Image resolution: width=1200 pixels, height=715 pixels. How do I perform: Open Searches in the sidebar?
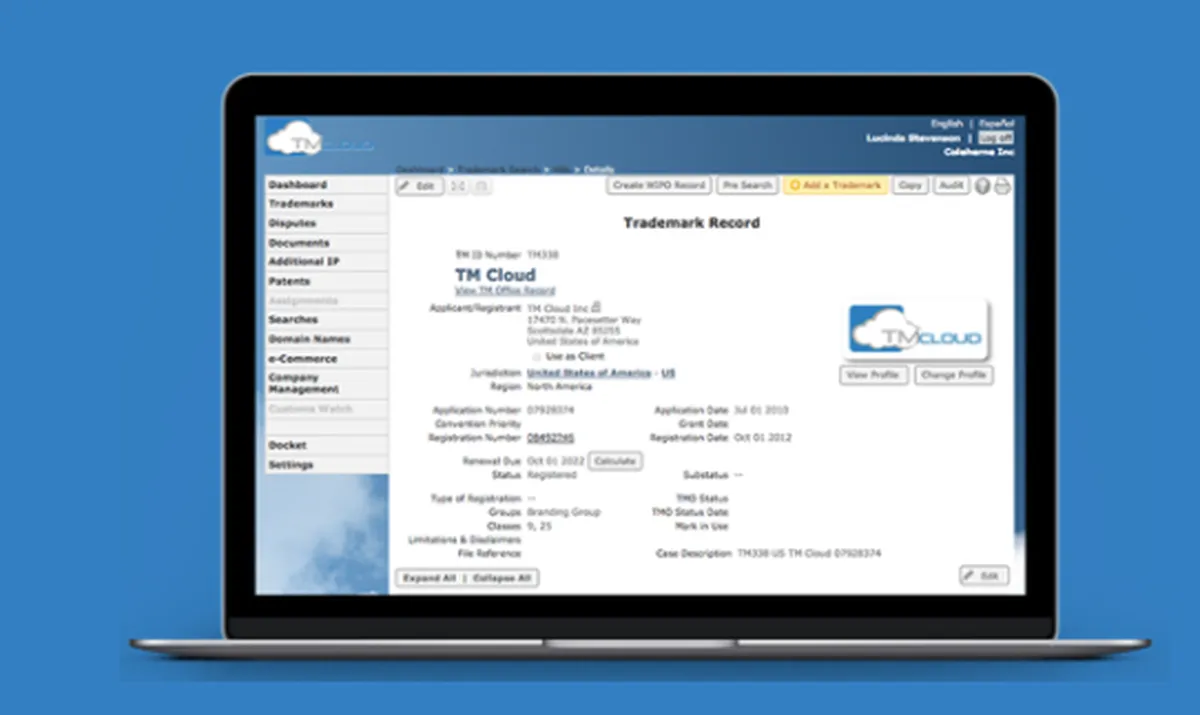326,320
